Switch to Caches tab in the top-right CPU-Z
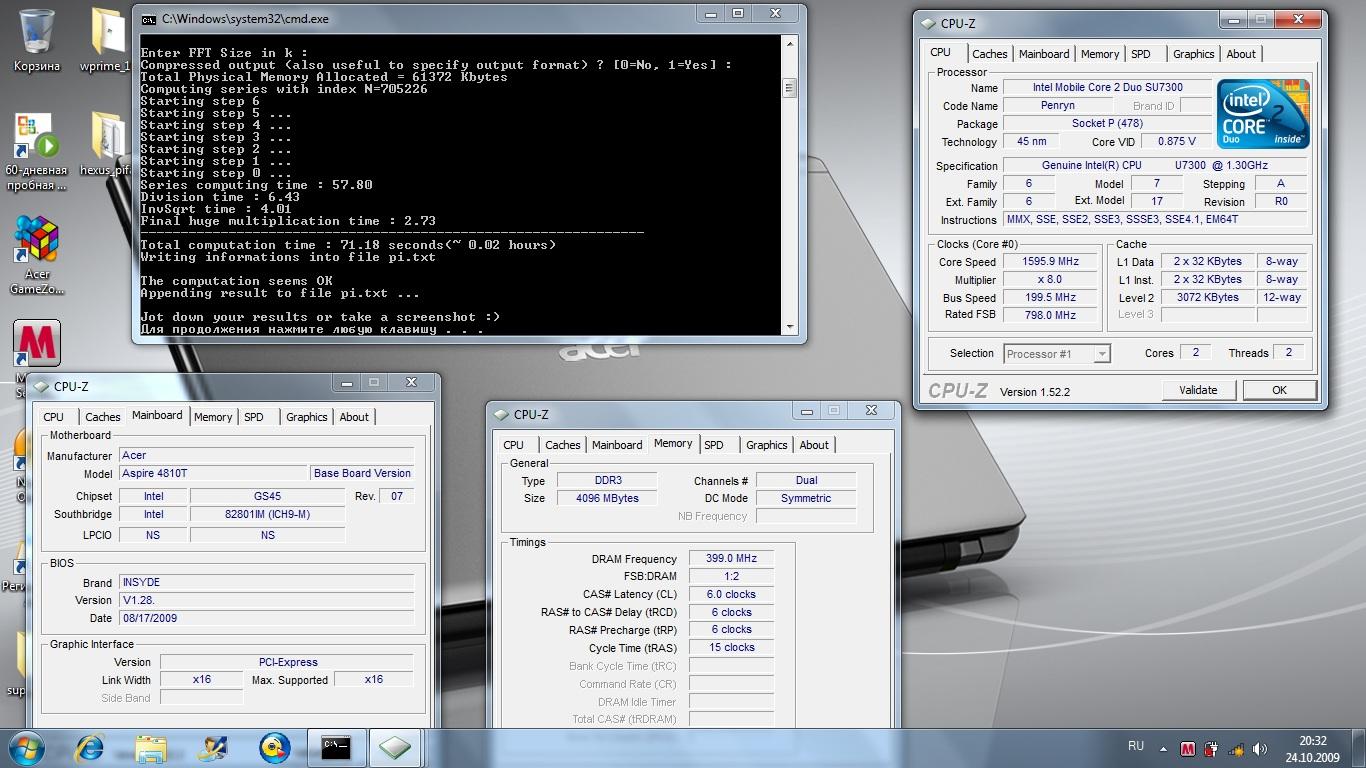 [x=989, y=54]
